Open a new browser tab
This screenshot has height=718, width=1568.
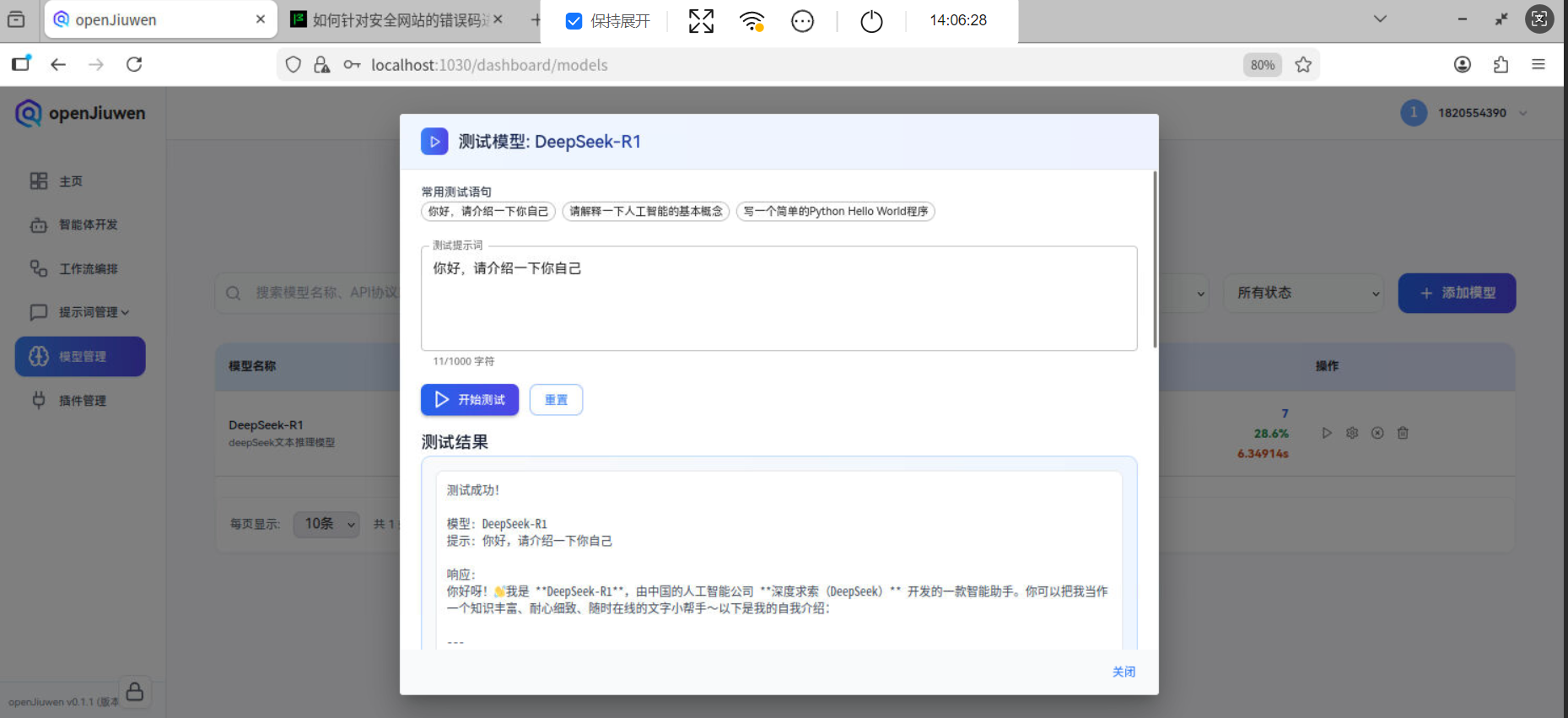click(x=536, y=19)
